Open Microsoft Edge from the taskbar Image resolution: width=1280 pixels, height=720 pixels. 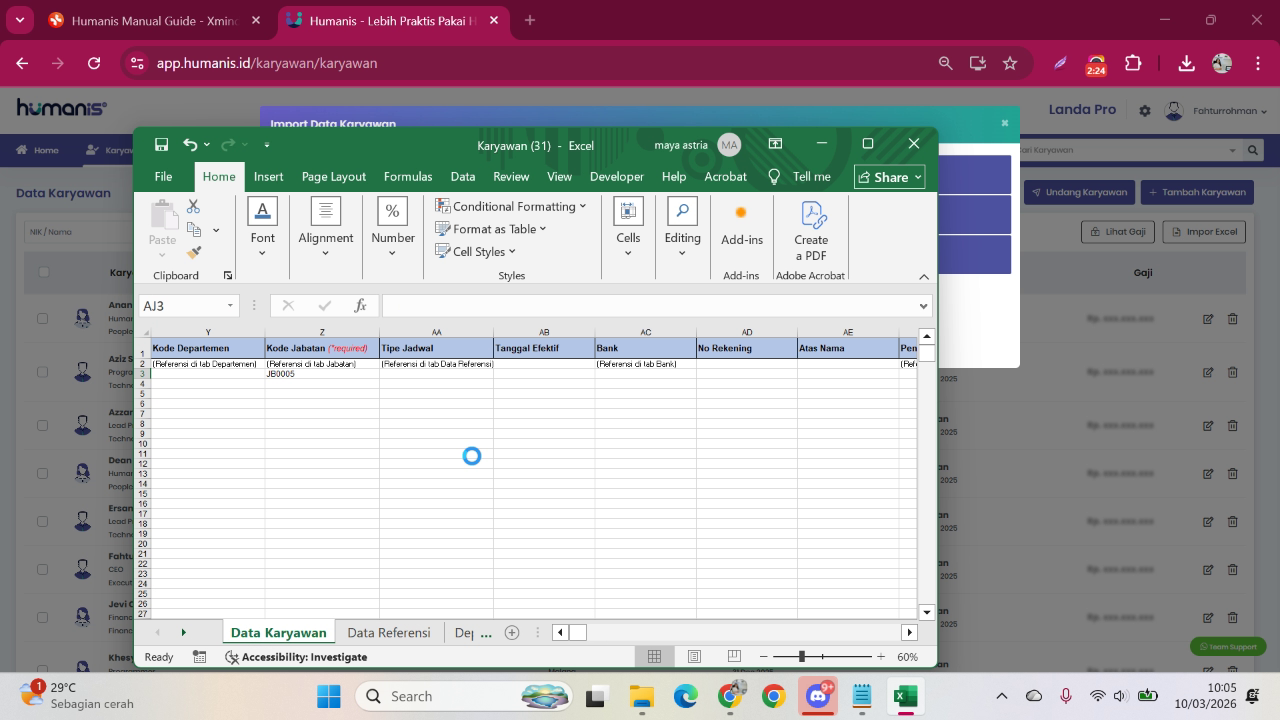coord(685,696)
